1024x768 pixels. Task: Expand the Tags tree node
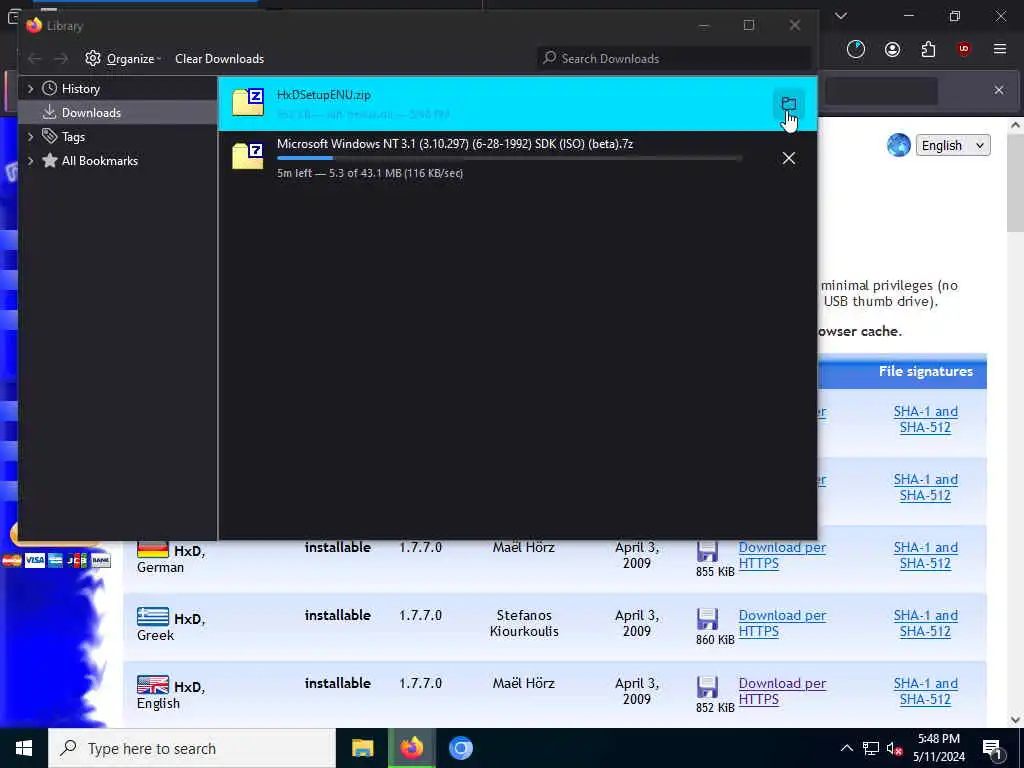(30, 136)
